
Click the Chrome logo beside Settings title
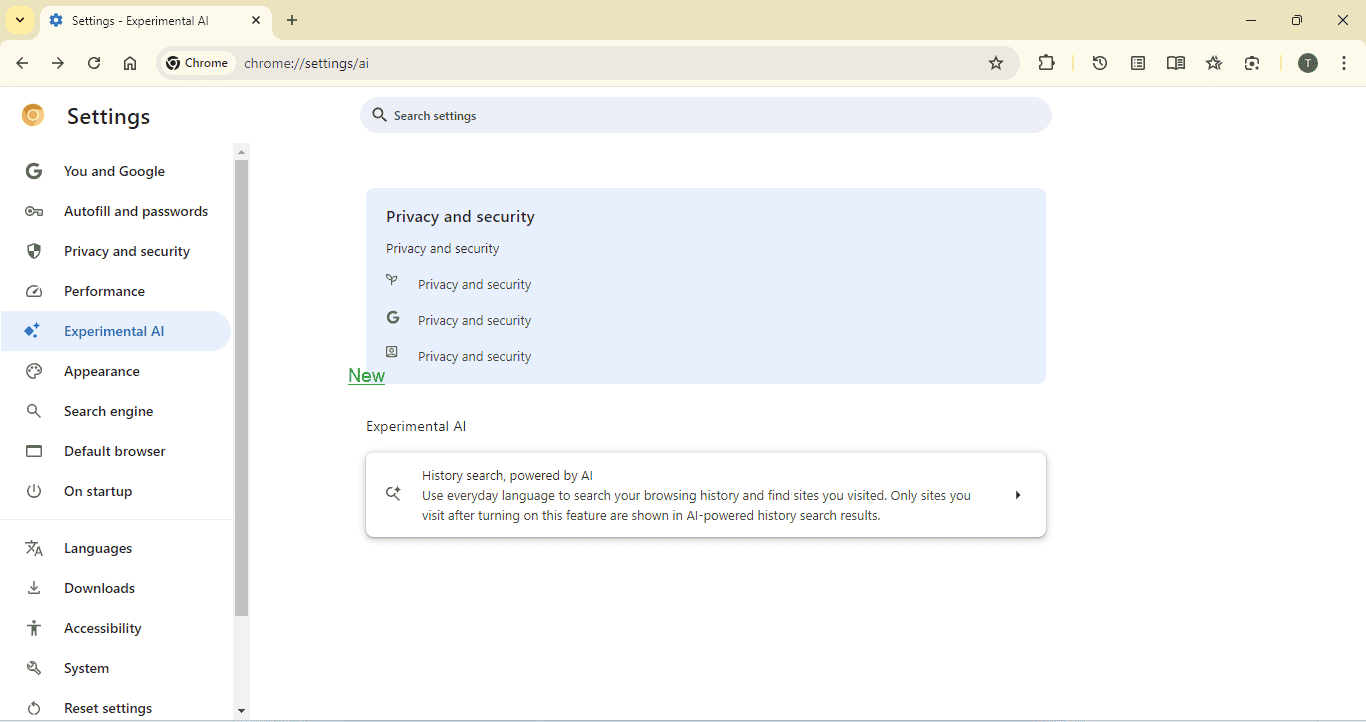[33, 116]
